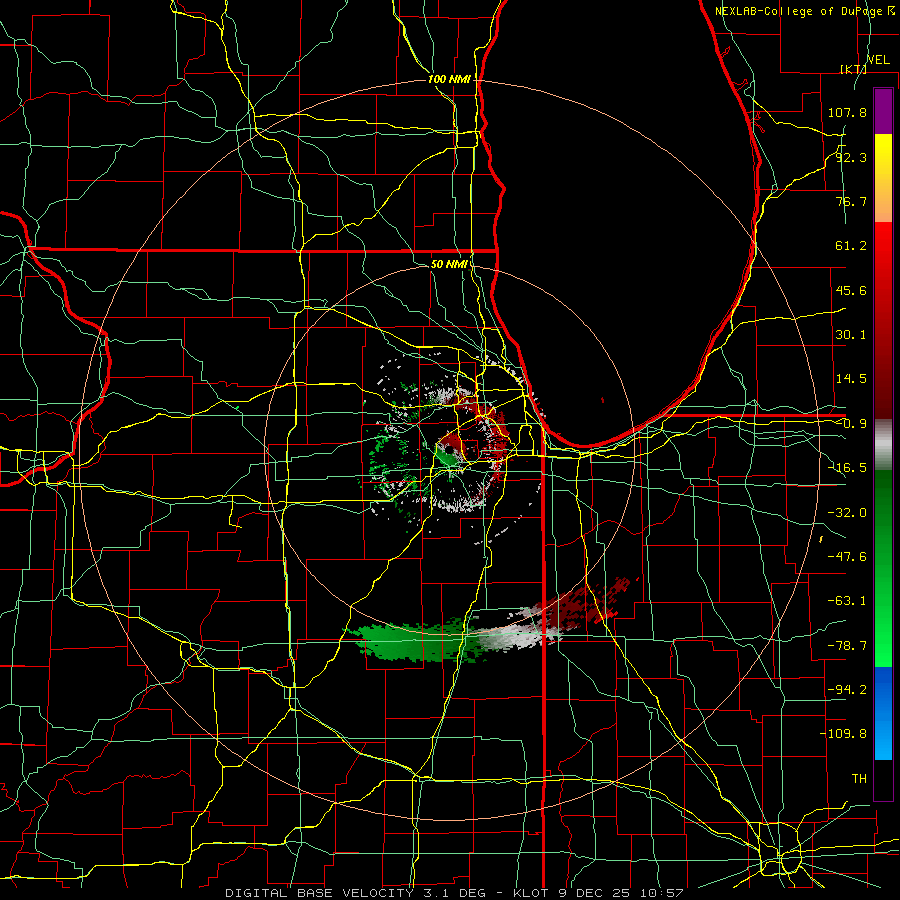The width and height of the screenshot is (900, 900).
Task: Select the 92.3 value on the velocity scale
Action: pyautogui.click(x=851, y=157)
